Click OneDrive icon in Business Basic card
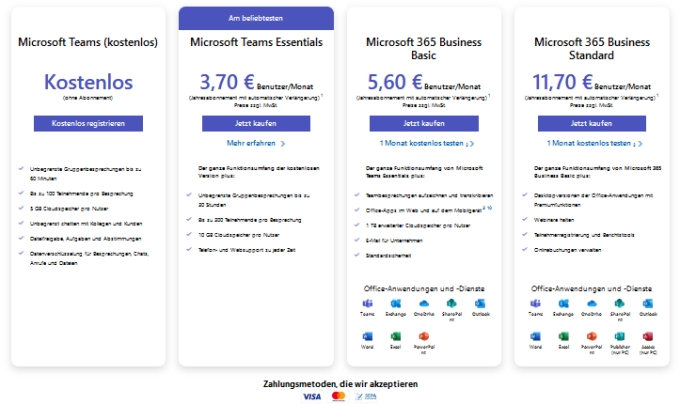Image resolution: width=680 pixels, height=404 pixels. tap(424, 303)
